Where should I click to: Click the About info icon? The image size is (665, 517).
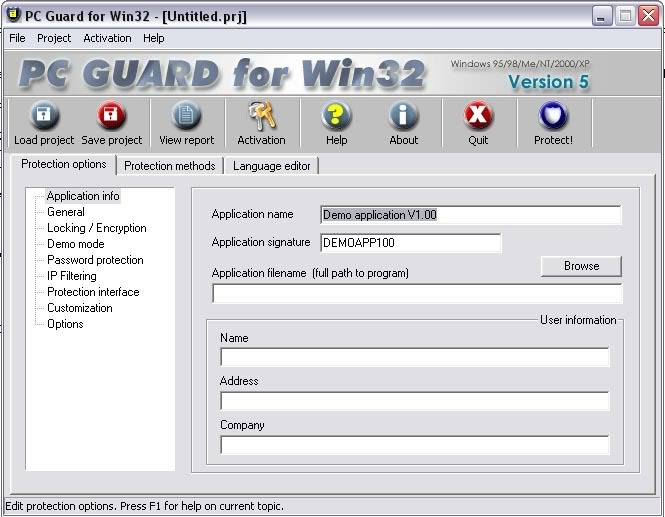tap(403, 115)
